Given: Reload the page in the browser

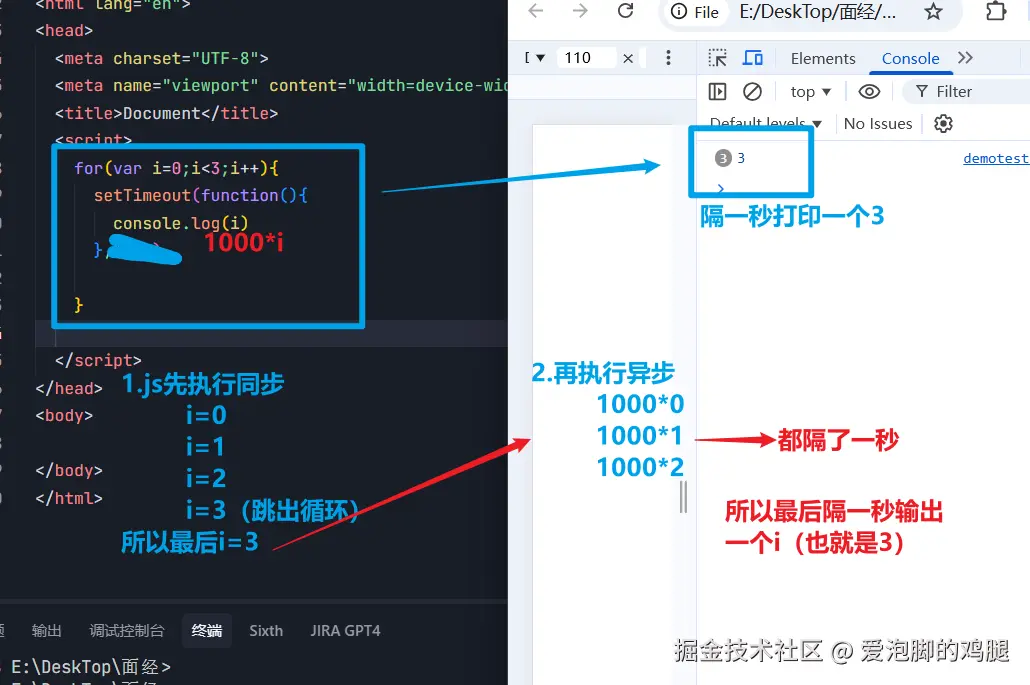Looking at the screenshot, I should pyautogui.click(x=625, y=11).
